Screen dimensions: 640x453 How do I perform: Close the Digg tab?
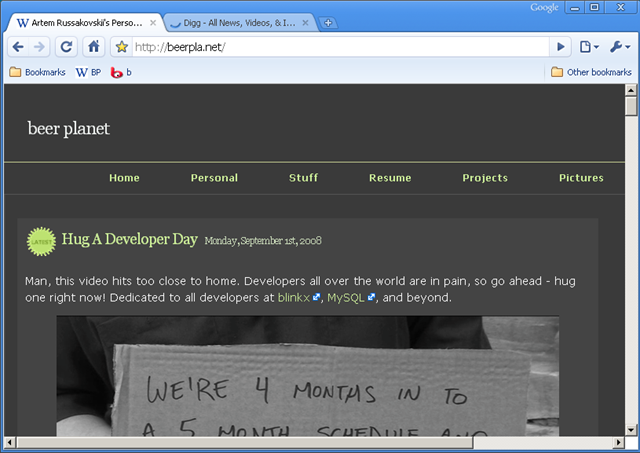(305, 23)
